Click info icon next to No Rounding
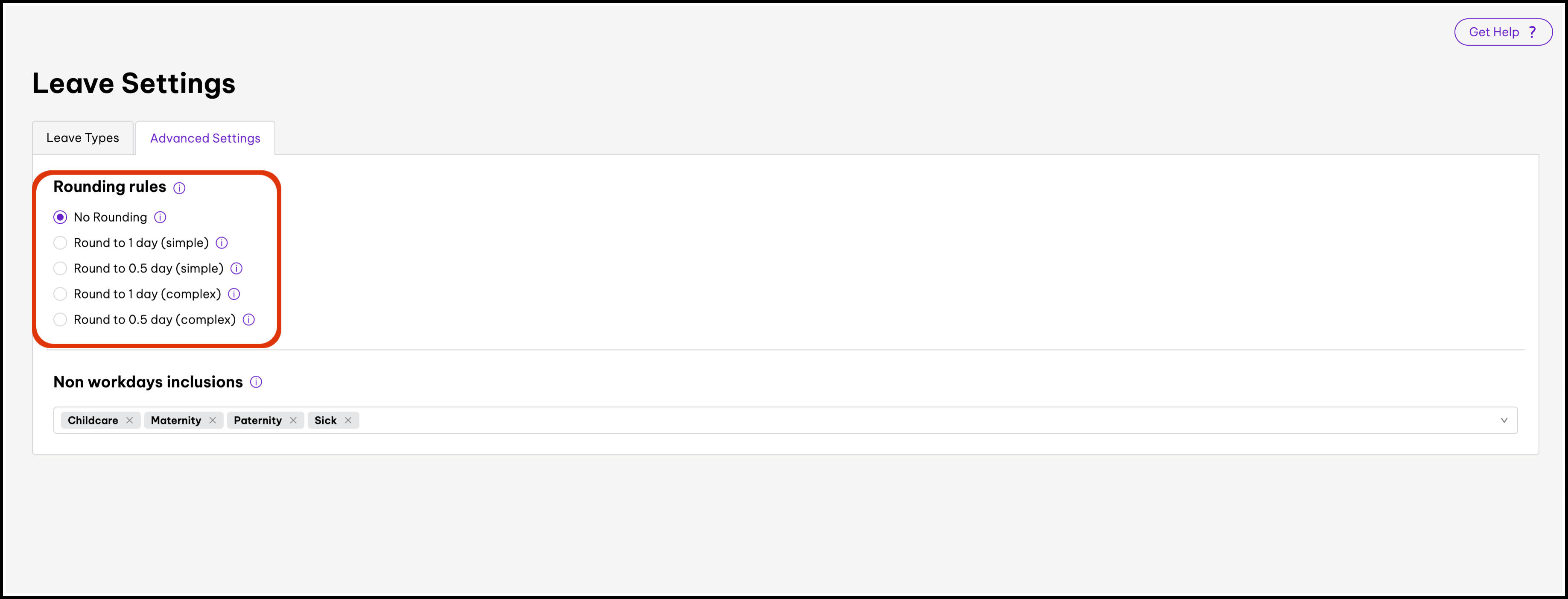The width and height of the screenshot is (1568, 599). tap(160, 217)
